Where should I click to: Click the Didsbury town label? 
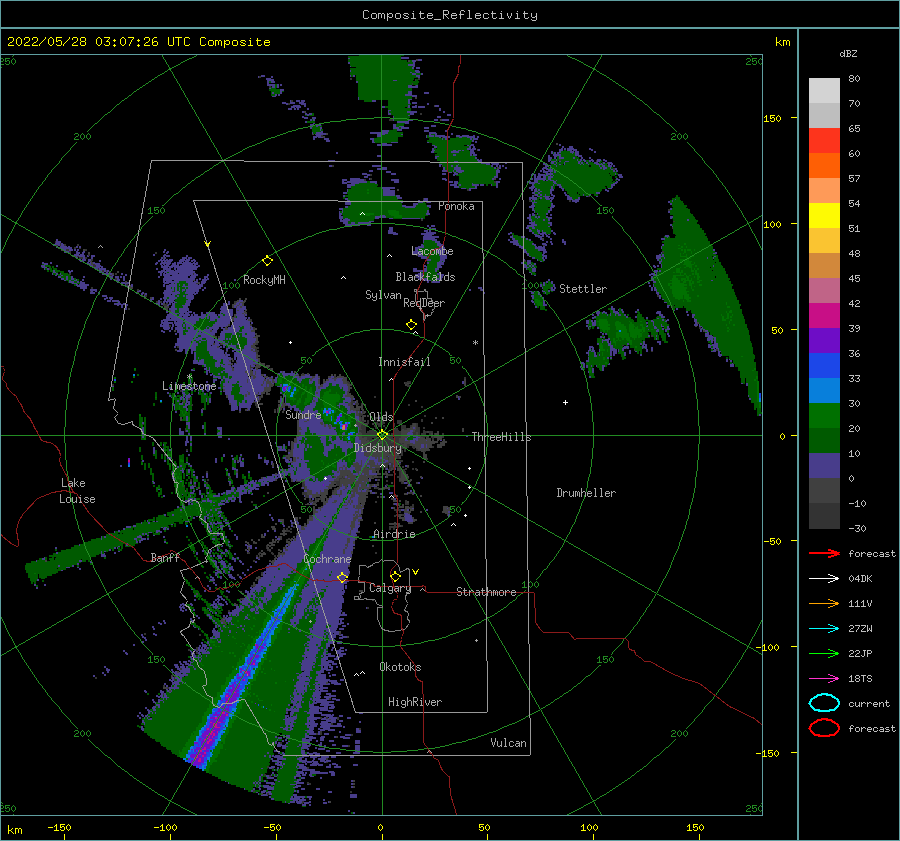tap(378, 448)
